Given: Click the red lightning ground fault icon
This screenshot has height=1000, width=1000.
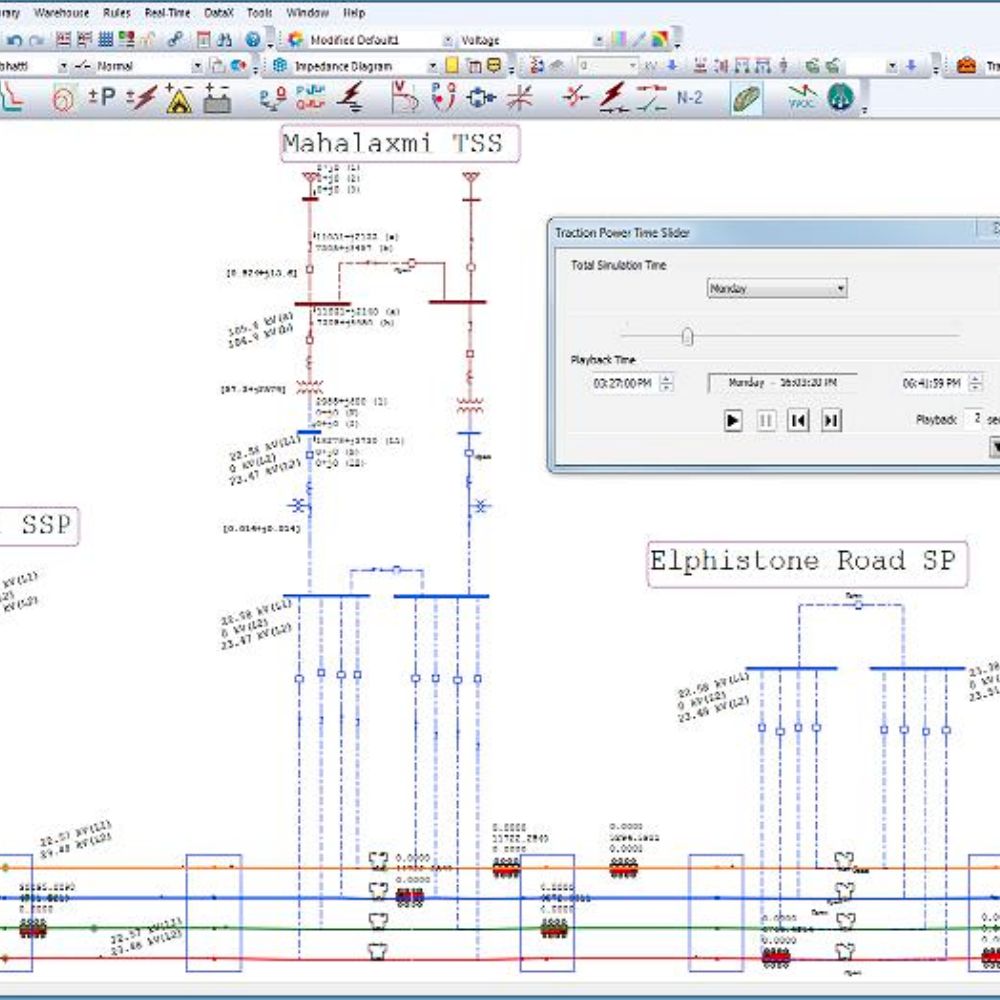Looking at the screenshot, I should click(x=351, y=98).
